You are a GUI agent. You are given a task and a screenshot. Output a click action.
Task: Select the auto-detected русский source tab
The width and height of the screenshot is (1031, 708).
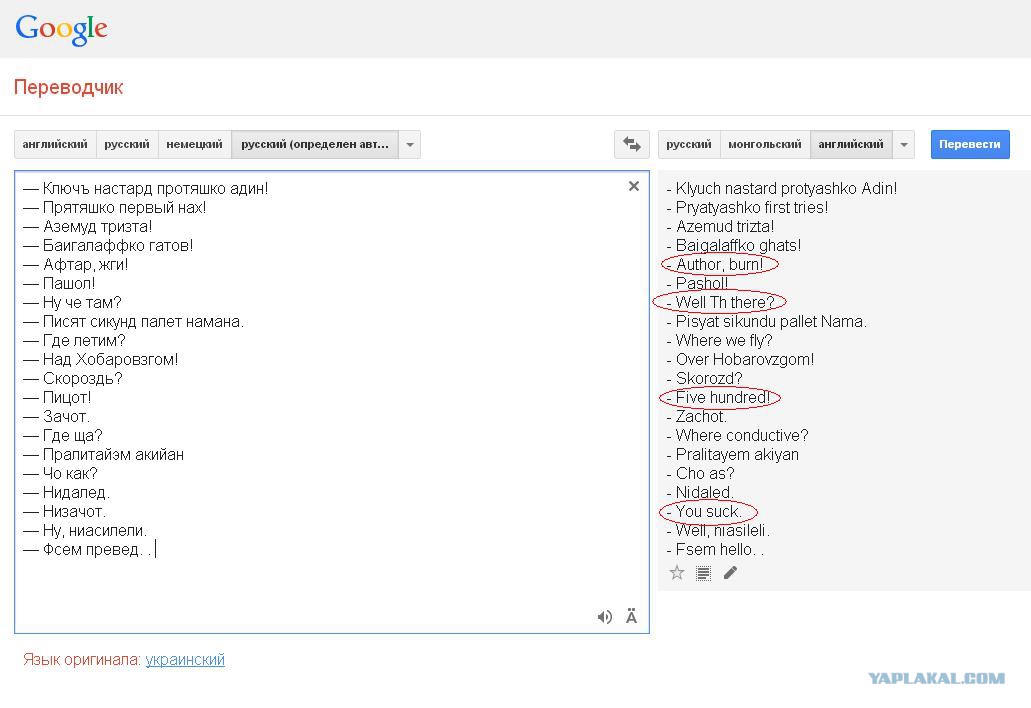point(315,144)
